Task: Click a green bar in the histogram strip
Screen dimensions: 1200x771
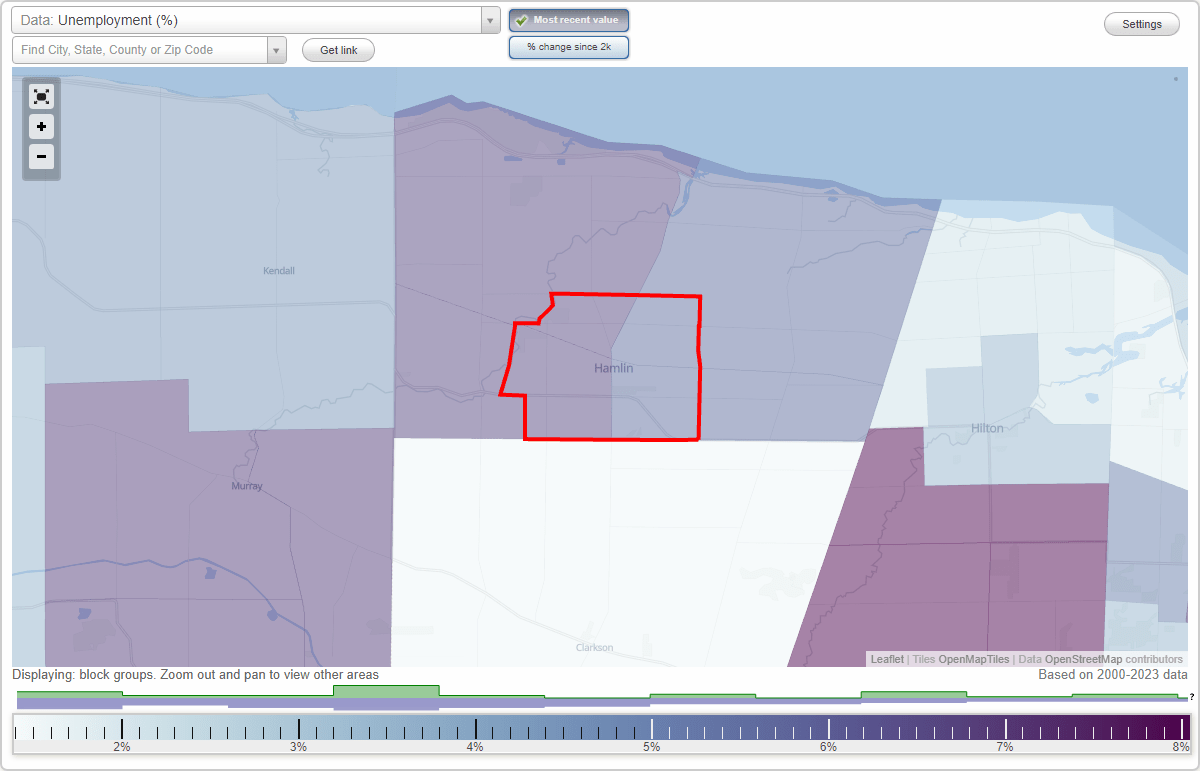Action: pyautogui.click(x=386, y=691)
